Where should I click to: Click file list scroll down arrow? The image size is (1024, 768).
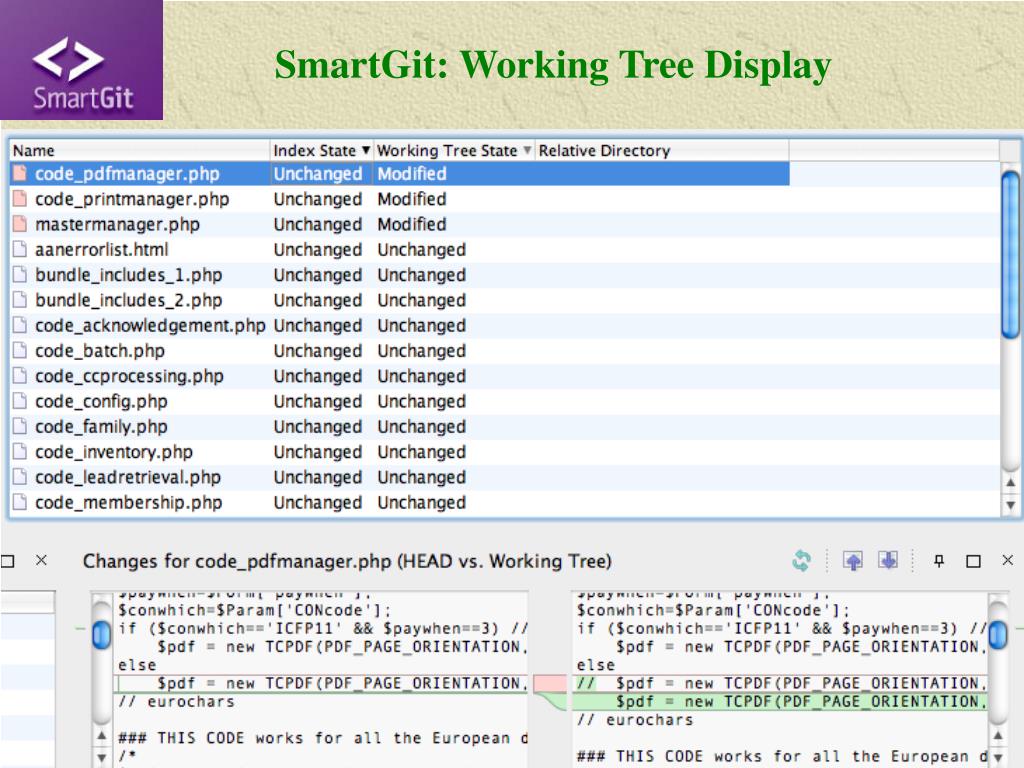pyautogui.click(x=1010, y=505)
